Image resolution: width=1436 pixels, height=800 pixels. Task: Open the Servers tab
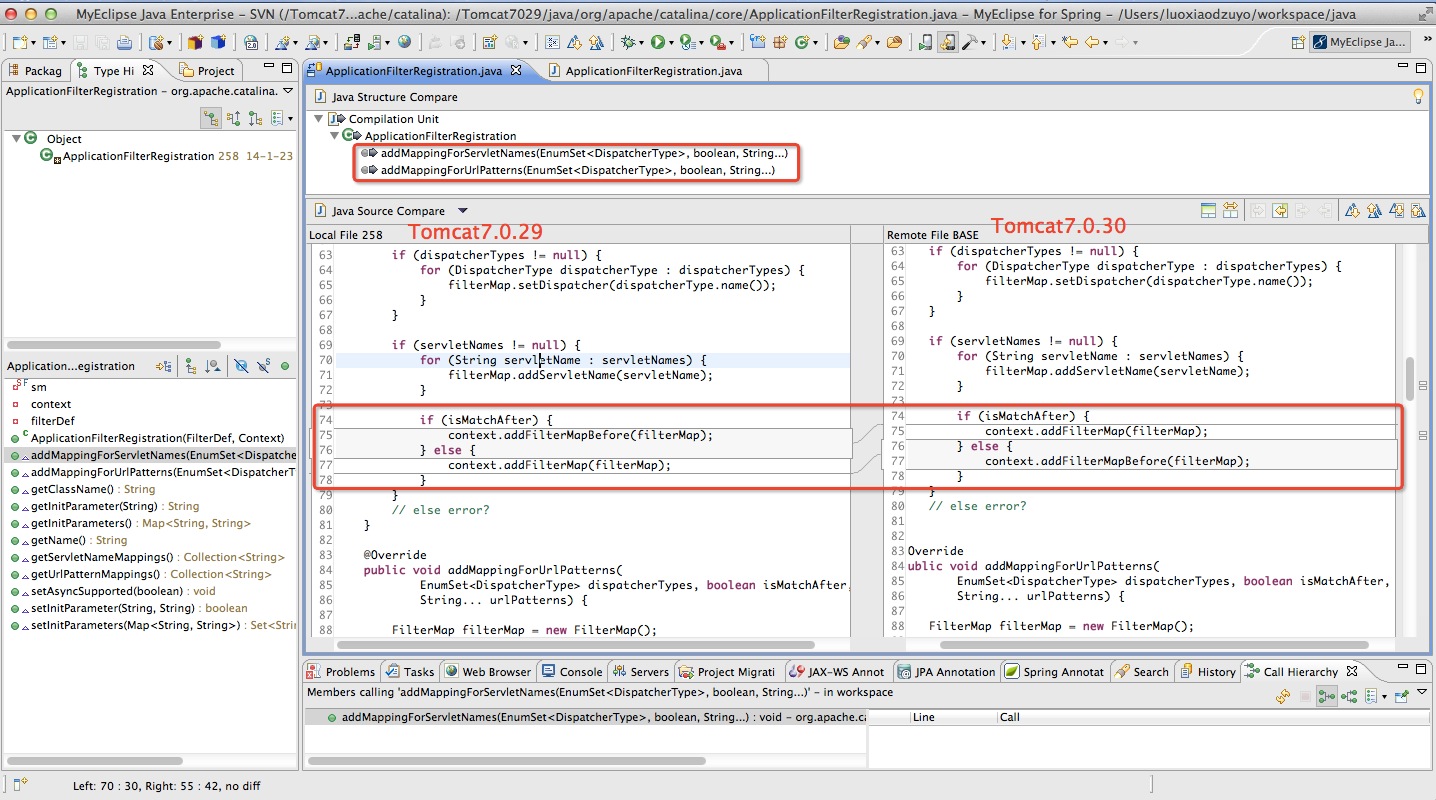click(640, 672)
